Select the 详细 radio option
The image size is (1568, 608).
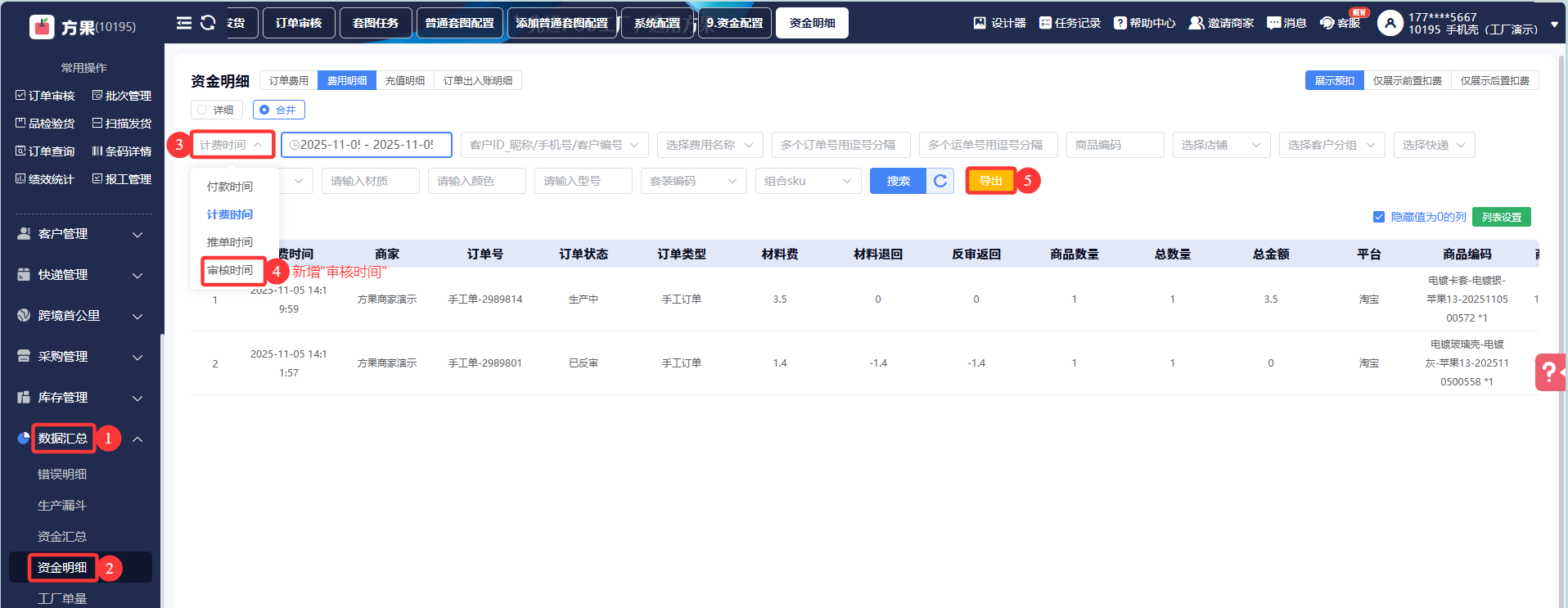click(202, 110)
